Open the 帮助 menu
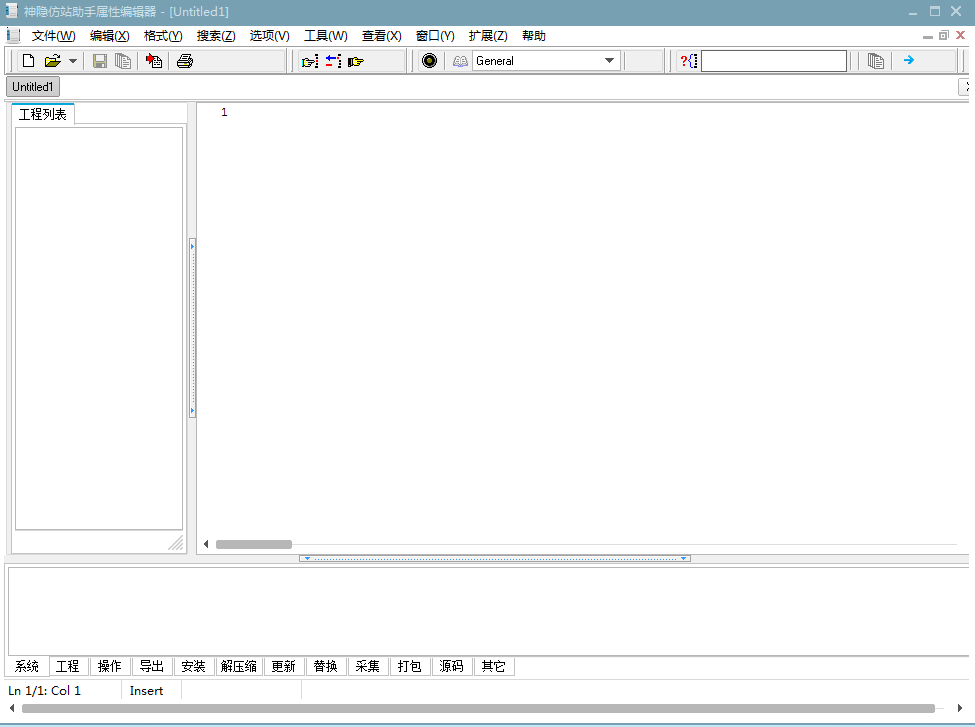 pos(534,36)
